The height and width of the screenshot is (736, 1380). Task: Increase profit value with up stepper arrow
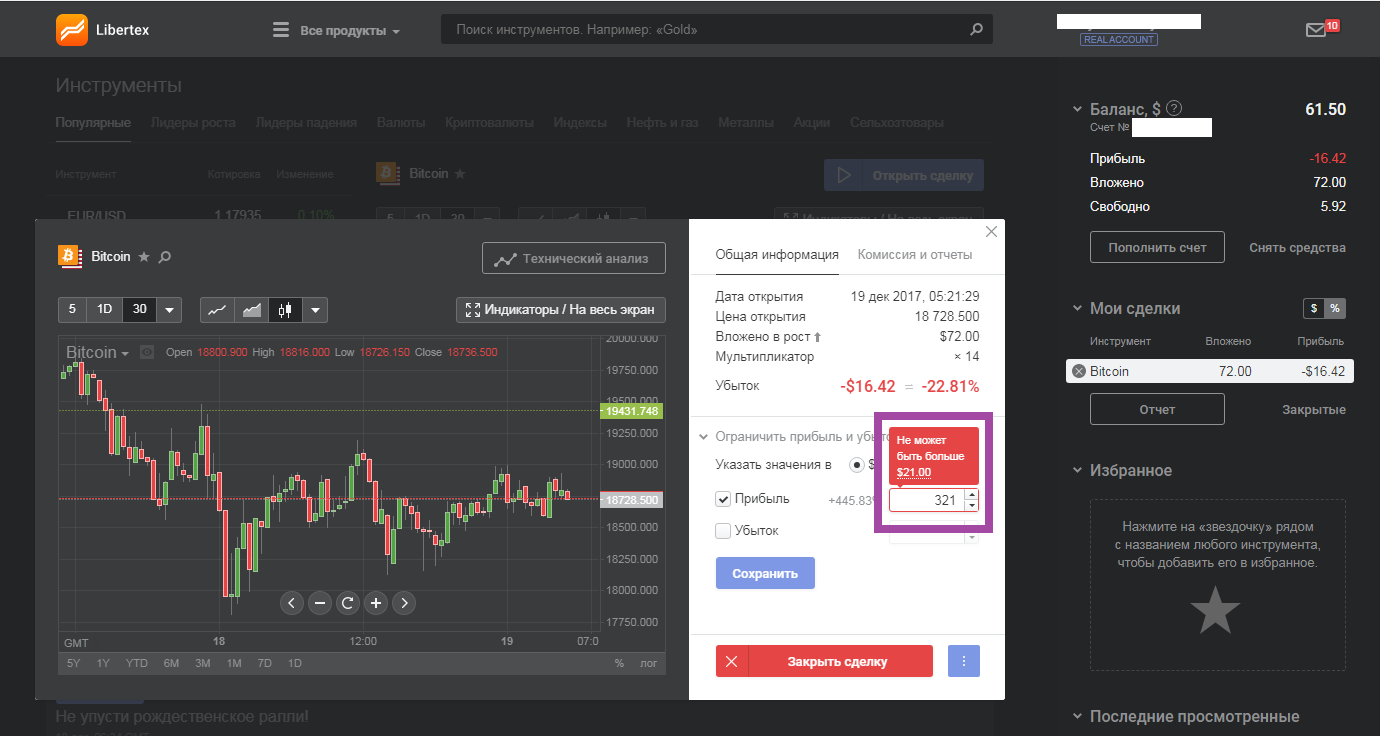972,494
